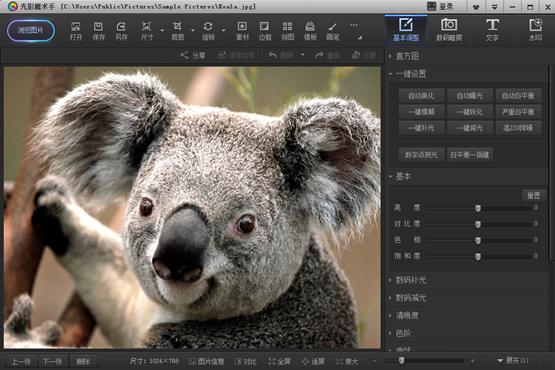Open the 拼图 (Collage) tool
Image resolution: width=555 pixels, height=370 pixels.
click(x=287, y=31)
